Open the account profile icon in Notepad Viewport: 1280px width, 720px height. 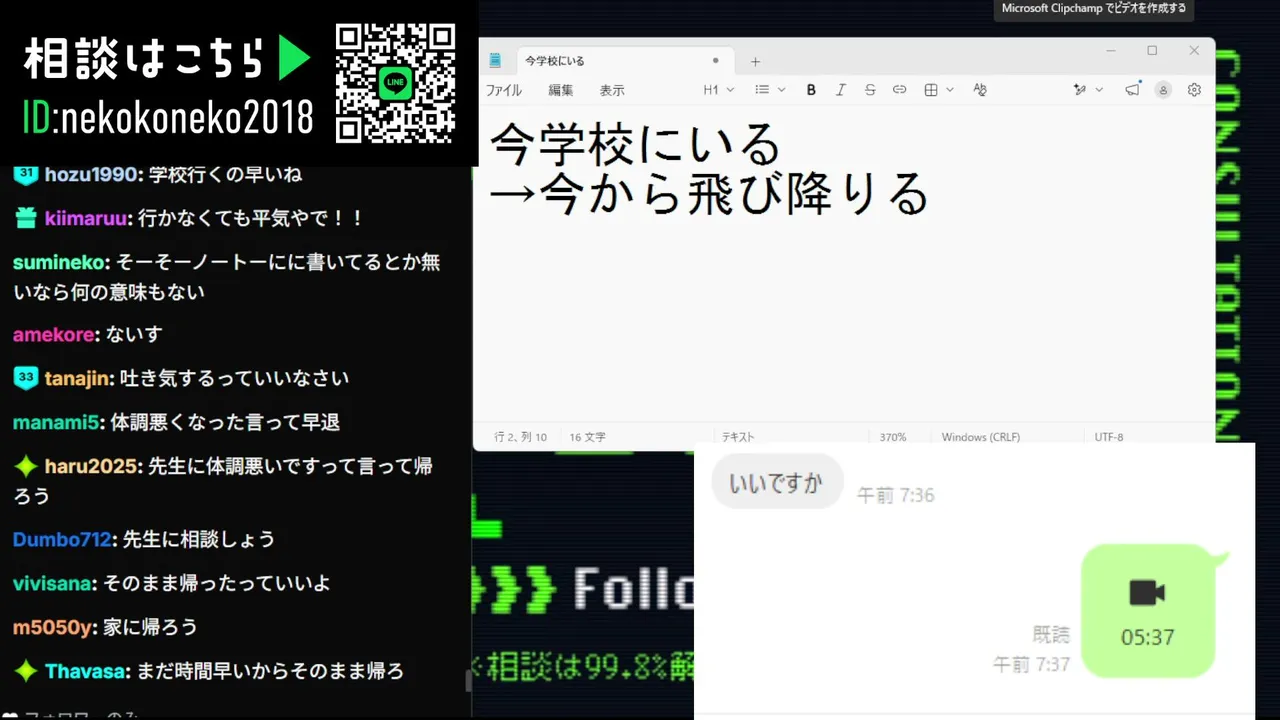(x=1163, y=90)
